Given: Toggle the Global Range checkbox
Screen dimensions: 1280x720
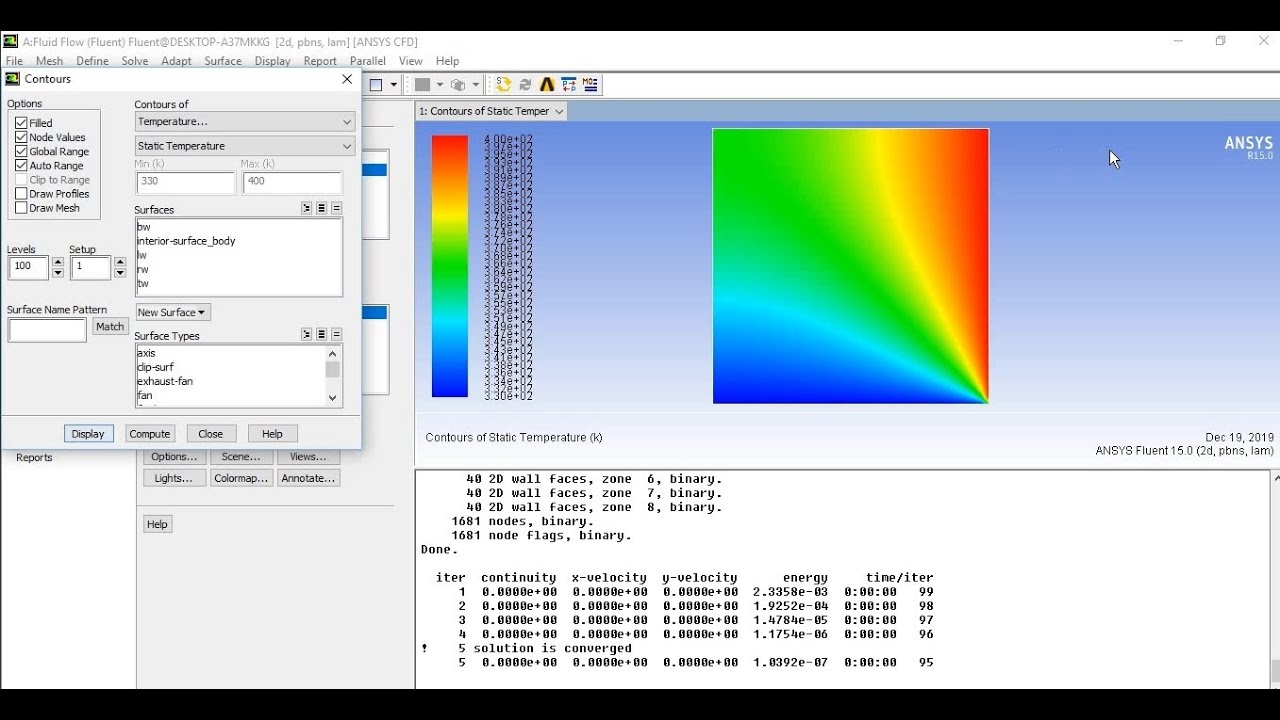Looking at the screenshot, I should [x=21, y=151].
